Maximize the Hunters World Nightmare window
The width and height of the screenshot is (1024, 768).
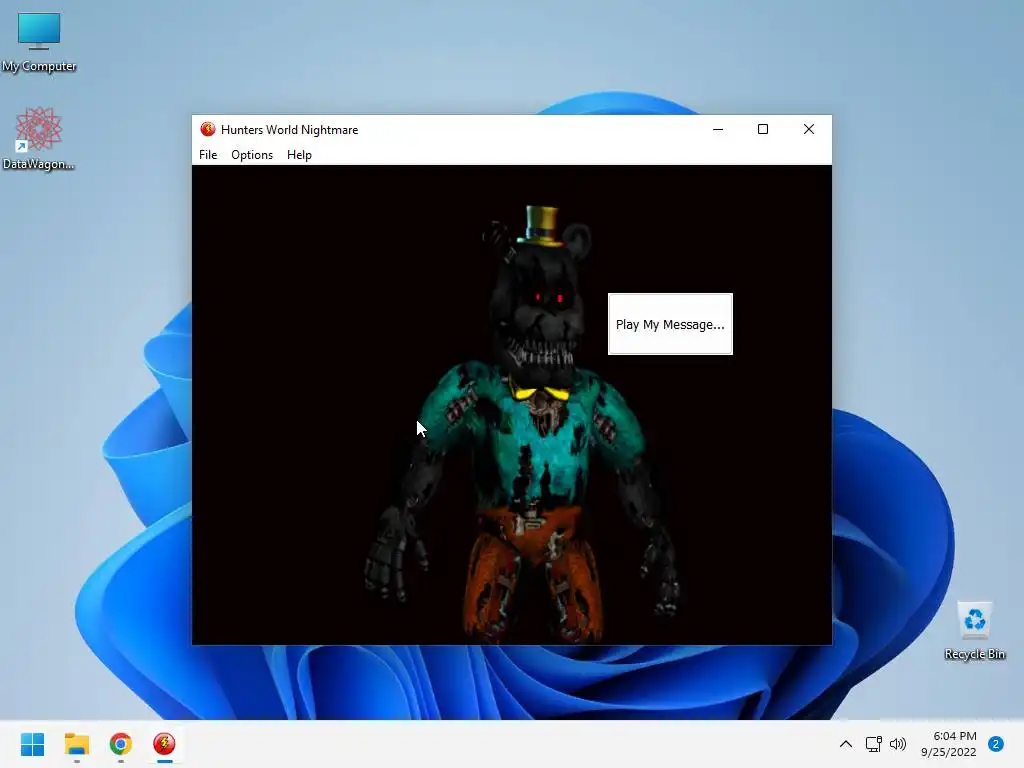tap(762, 129)
